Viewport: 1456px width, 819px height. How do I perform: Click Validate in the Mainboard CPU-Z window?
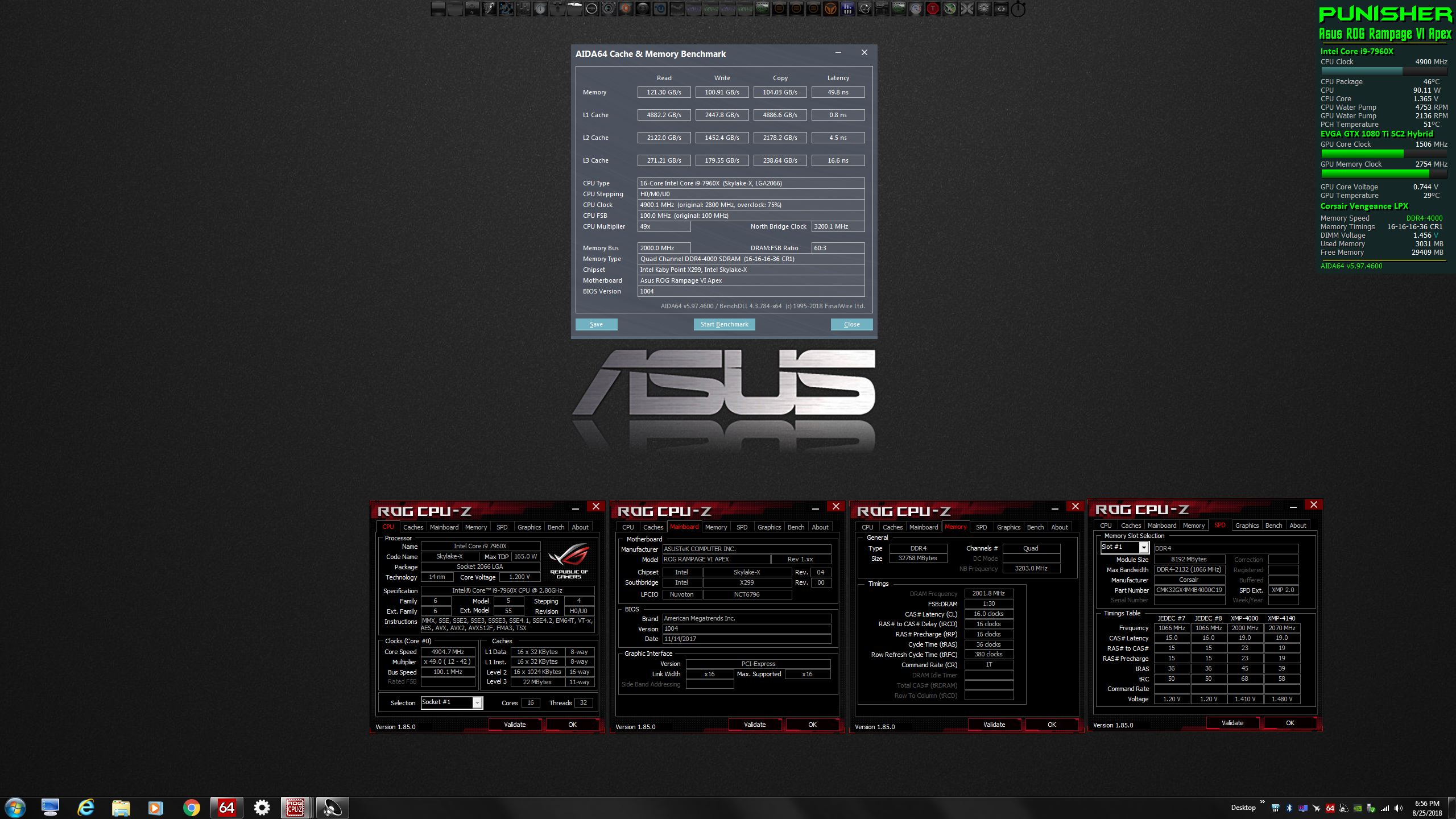(x=754, y=725)
